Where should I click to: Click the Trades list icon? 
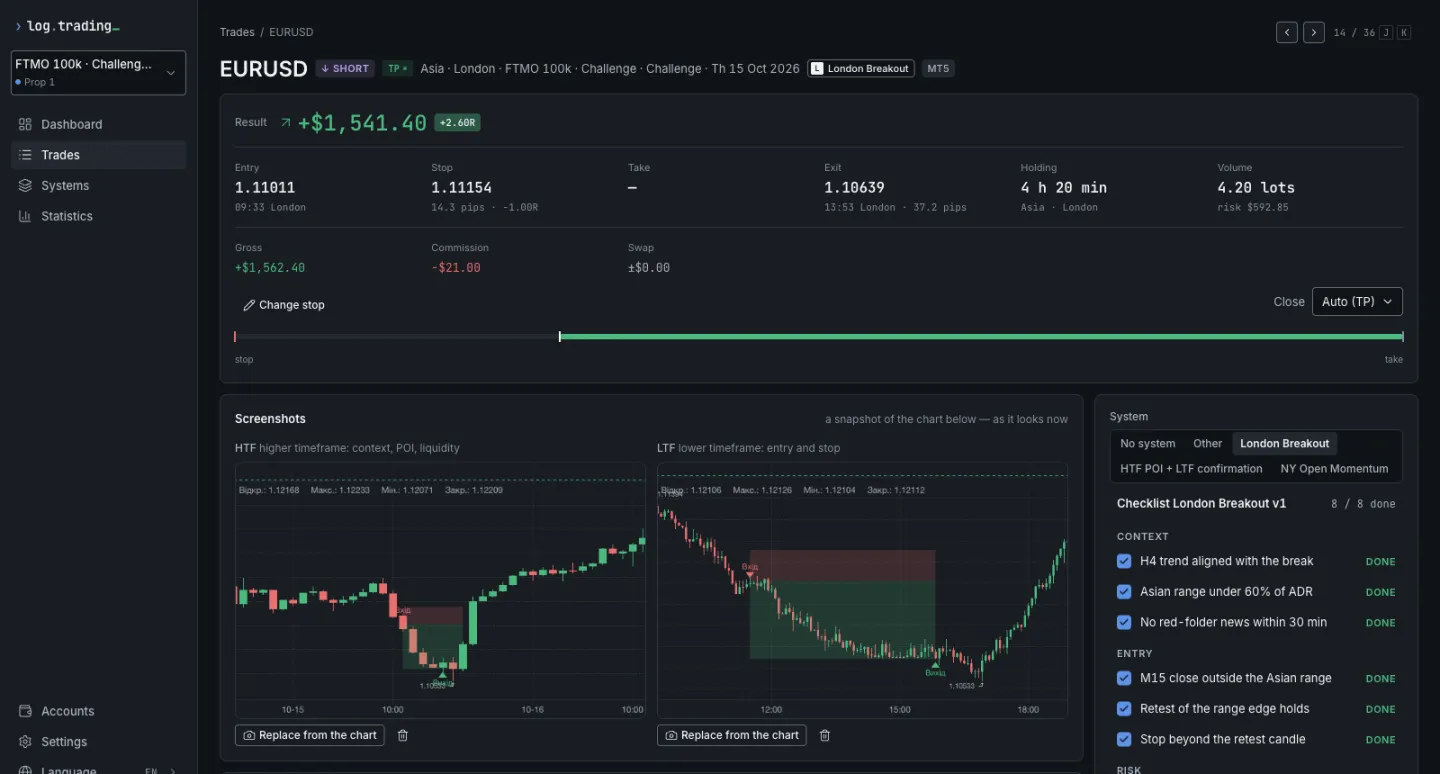(x=25, y=155)
